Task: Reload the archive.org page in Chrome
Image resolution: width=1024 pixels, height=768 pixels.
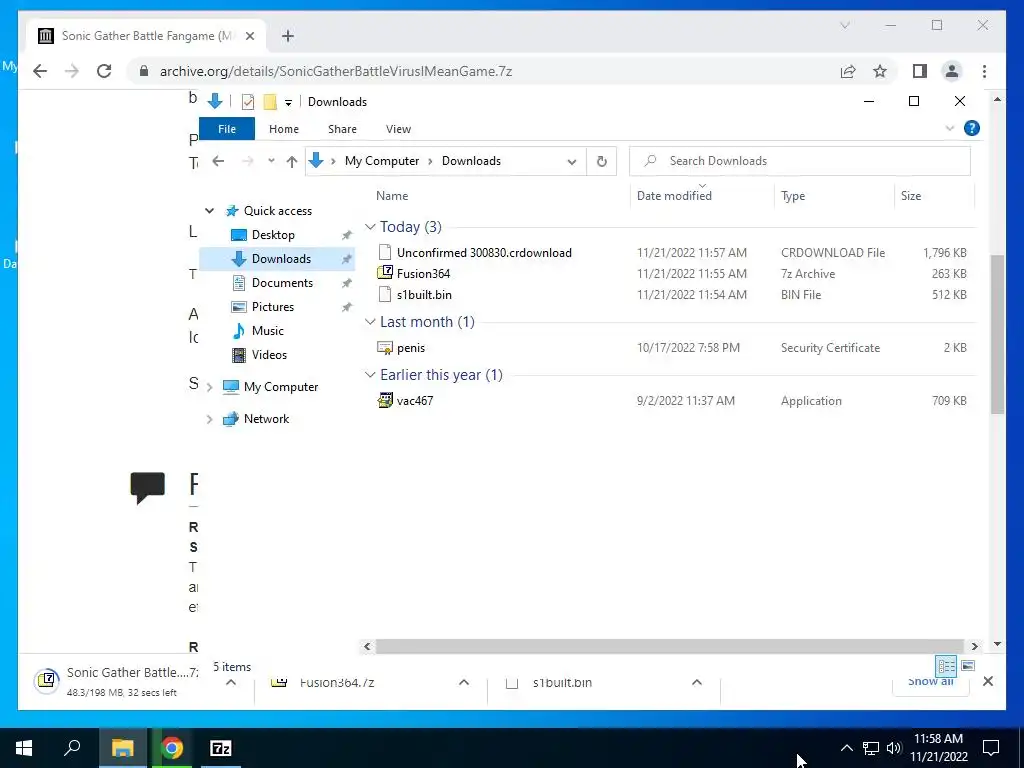Action: 104,71
